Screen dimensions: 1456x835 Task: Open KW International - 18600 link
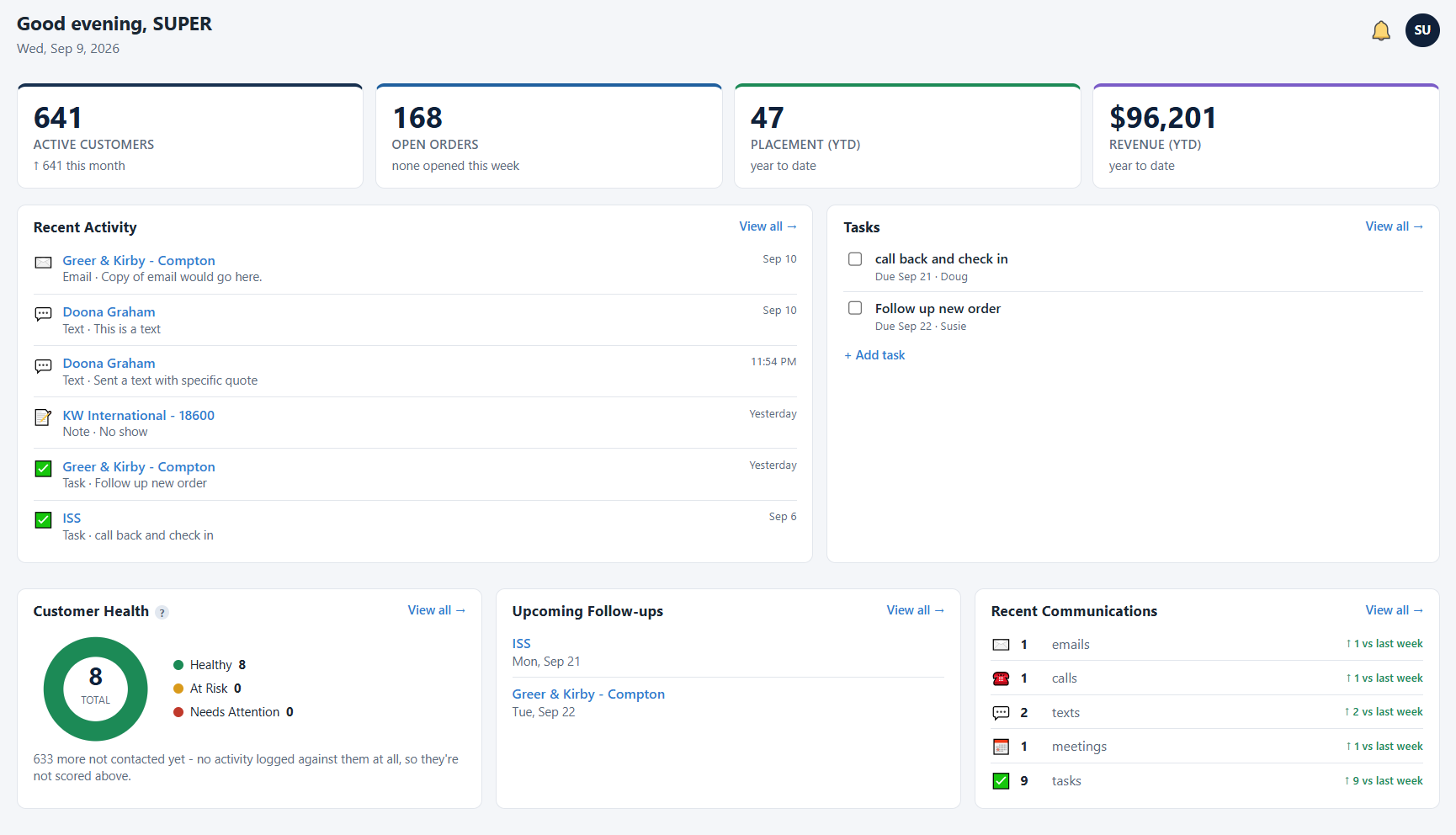pyautogui.click(x=138, y=416)
